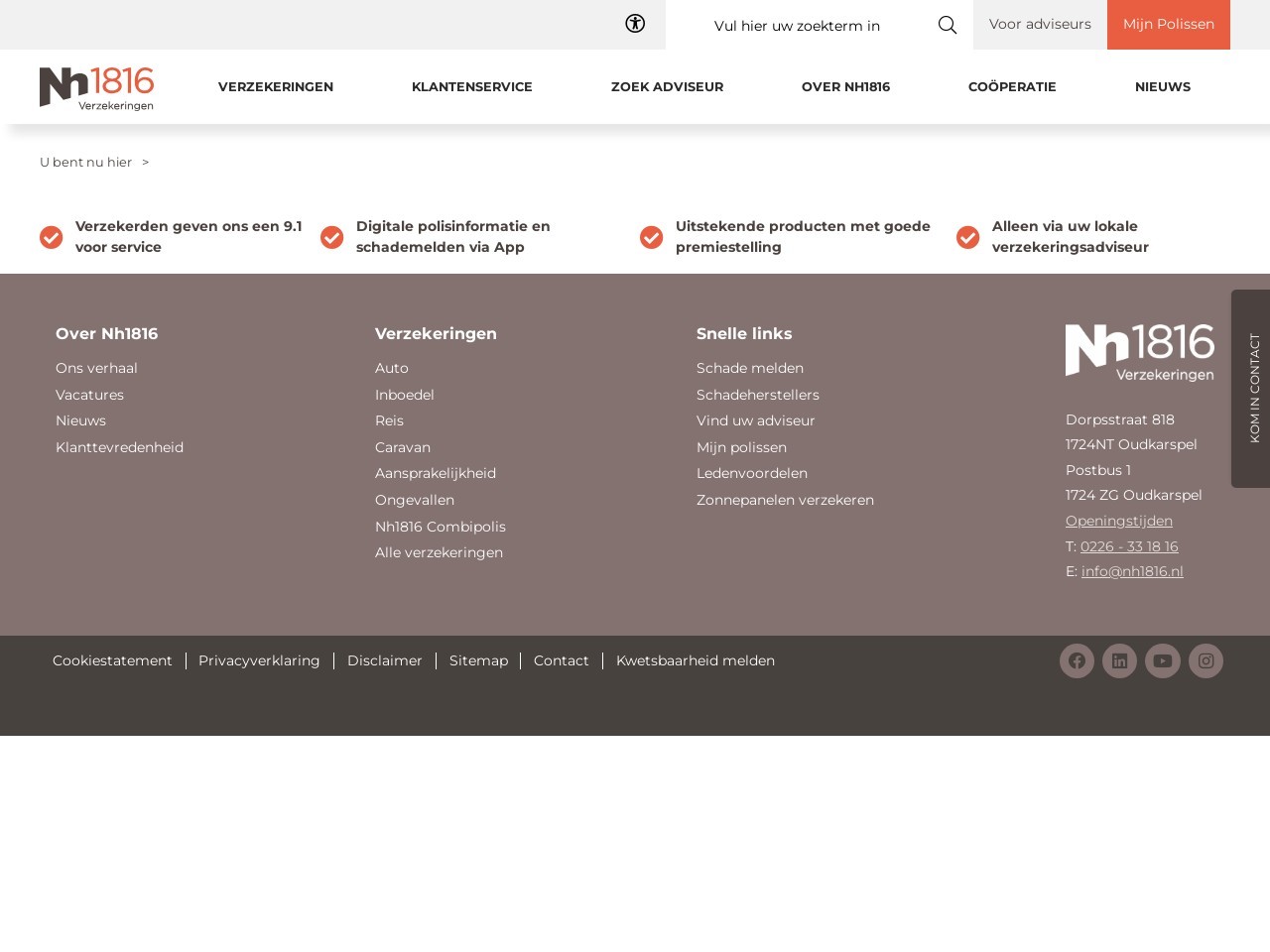
Task: Open Cookiestatement footer link
Action: click(x=112, y=661)
